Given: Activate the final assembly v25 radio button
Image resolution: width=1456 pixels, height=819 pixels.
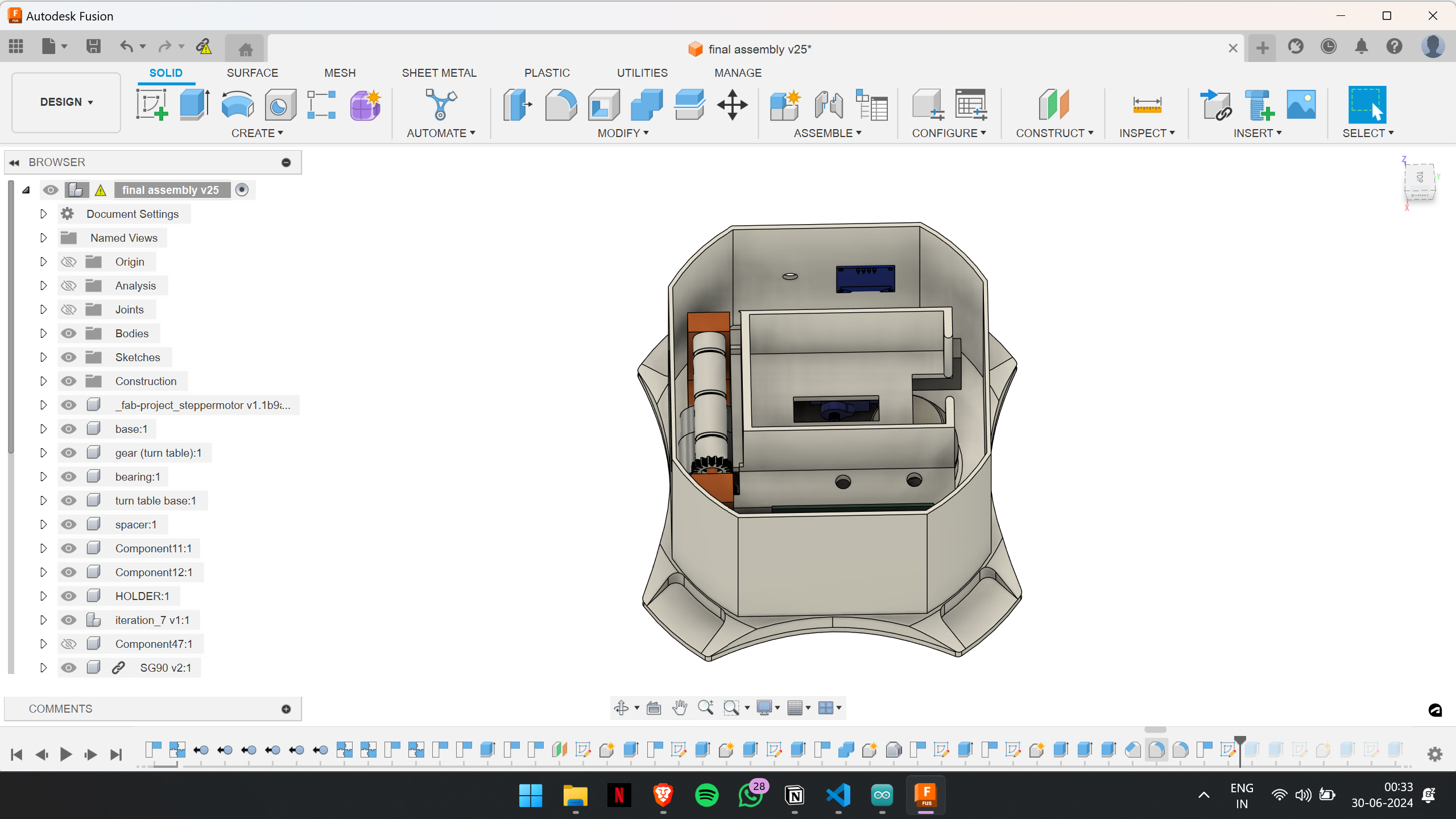Looking at the screenshot, I should 242,190.
